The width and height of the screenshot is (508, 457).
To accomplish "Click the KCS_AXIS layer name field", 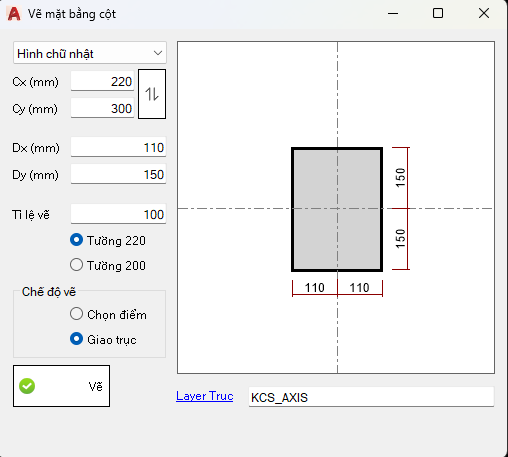I will point(371,397).
